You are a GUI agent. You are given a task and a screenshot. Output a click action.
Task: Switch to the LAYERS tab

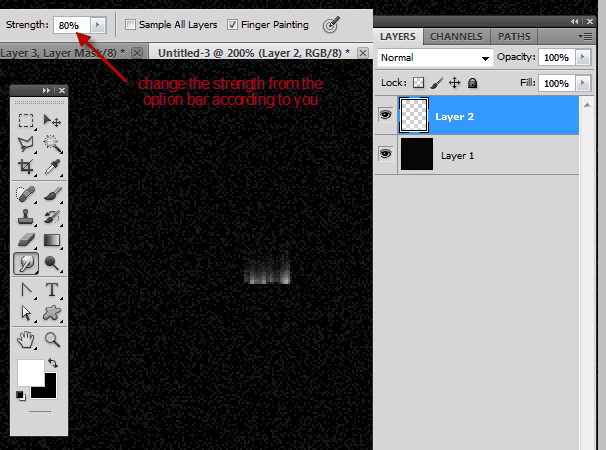398,37
